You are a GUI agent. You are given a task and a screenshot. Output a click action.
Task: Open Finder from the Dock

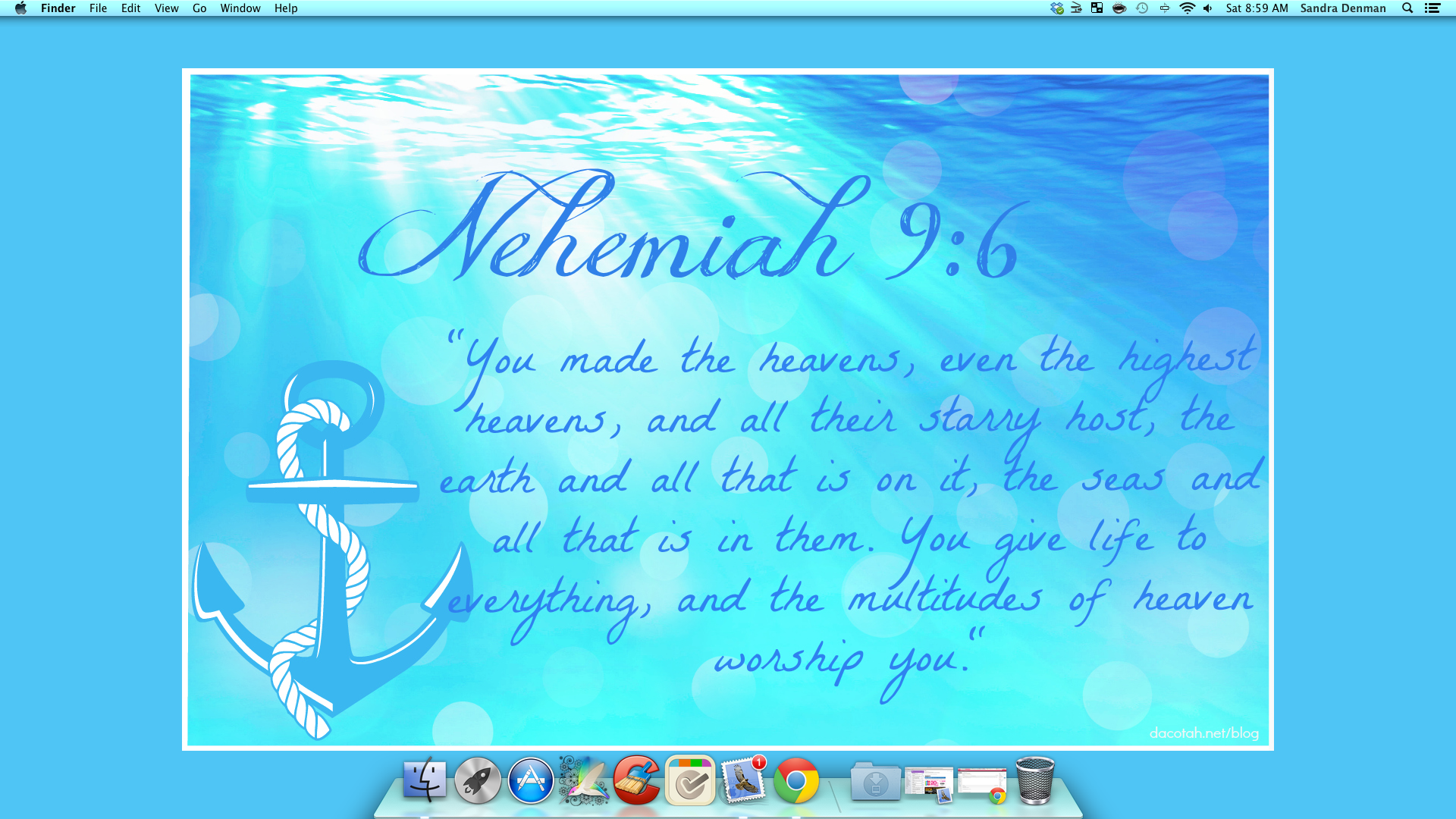coord(425,780)
